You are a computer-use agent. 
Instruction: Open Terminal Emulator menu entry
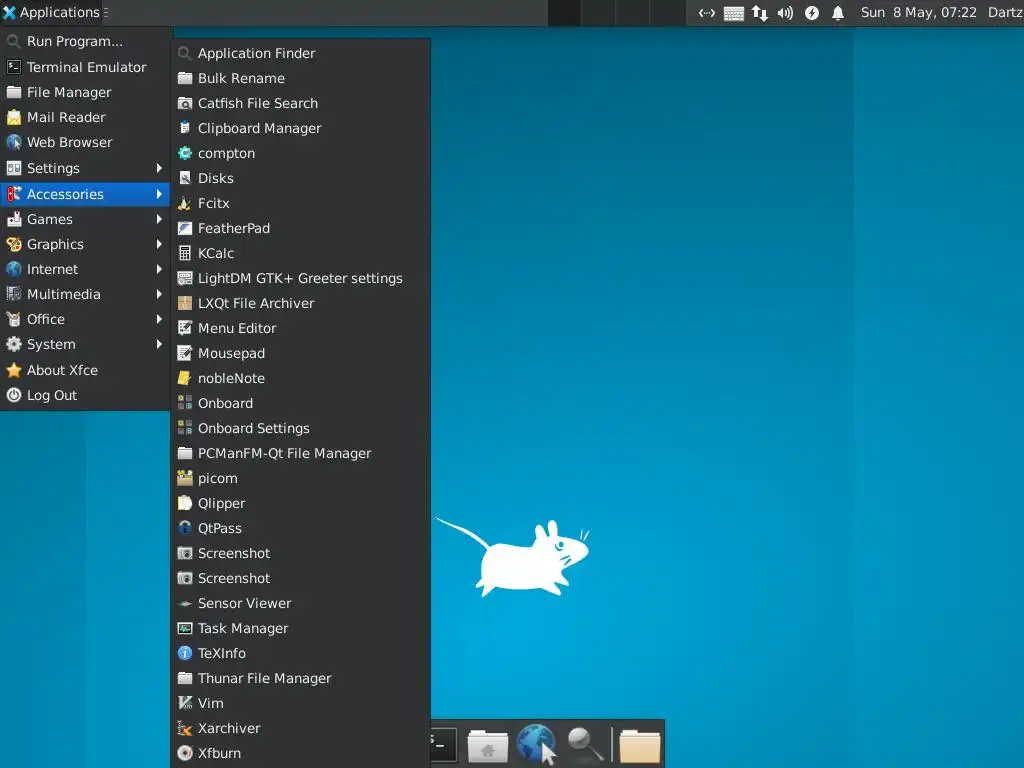click(x=85, y=67)
